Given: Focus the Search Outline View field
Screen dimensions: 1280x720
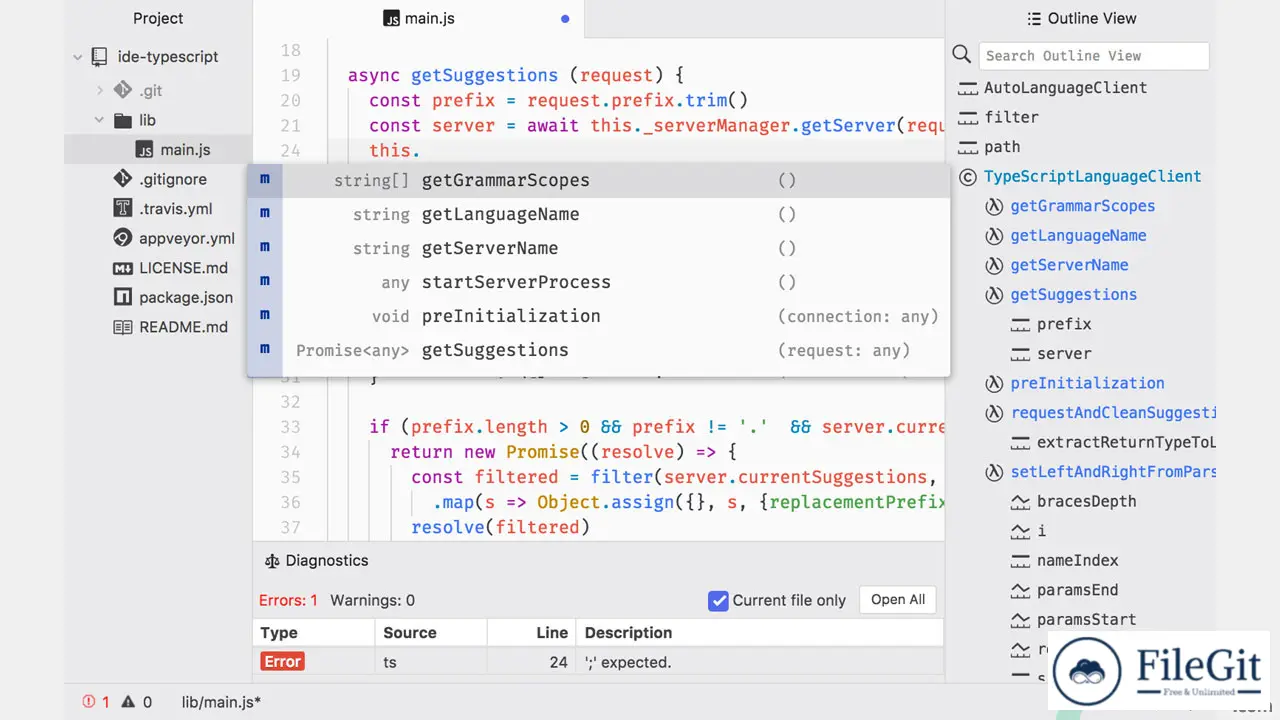Looking at the screenshot, I should (x=1093, y=56).
